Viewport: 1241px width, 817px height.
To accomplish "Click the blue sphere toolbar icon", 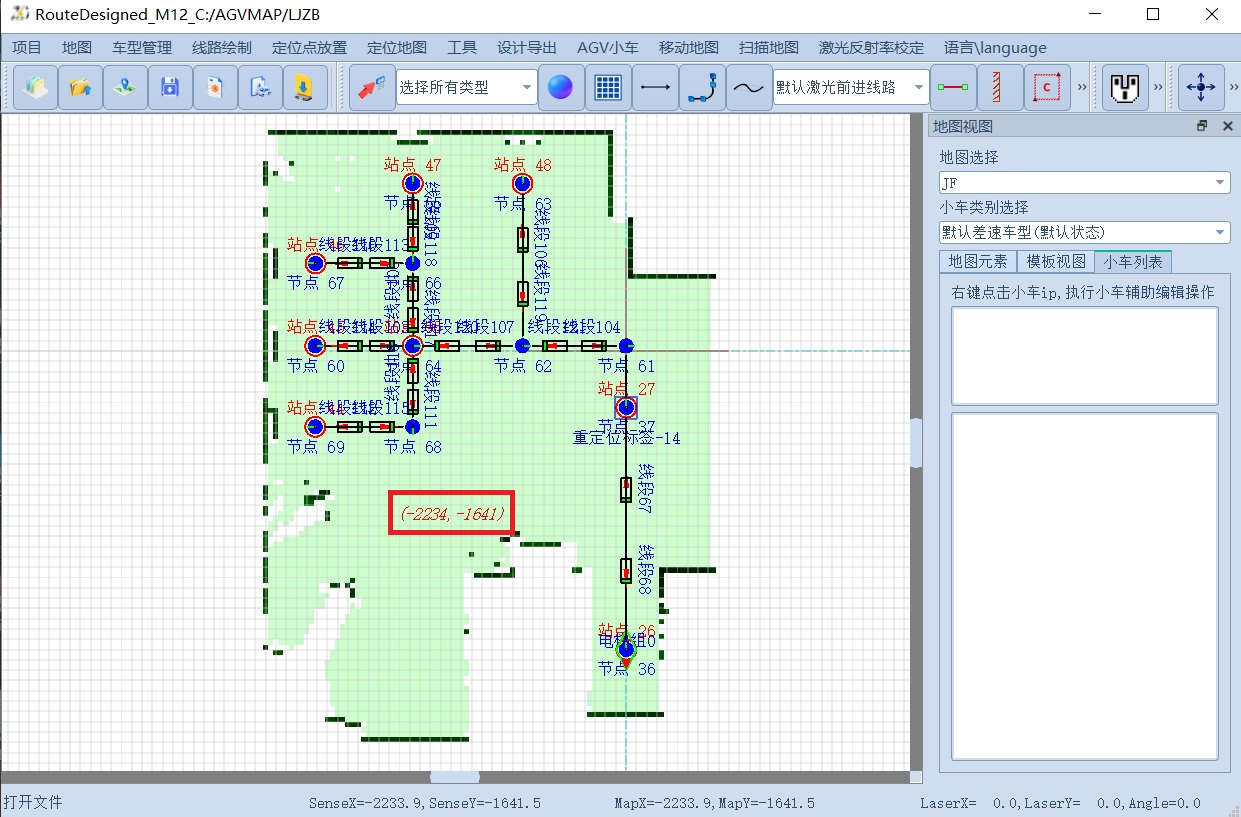I will click(561, 88).
